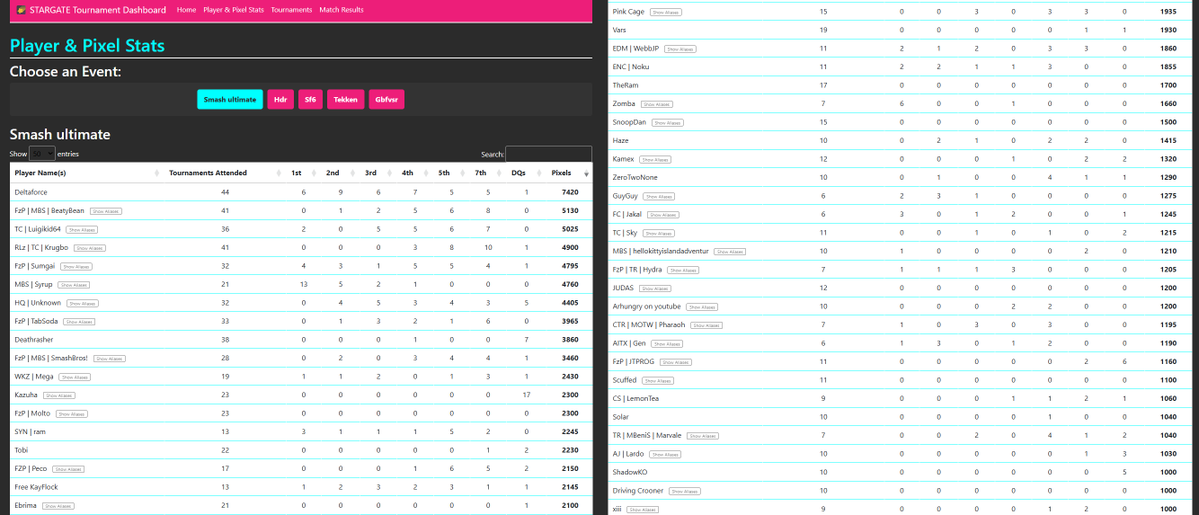
Task: Open the Home nav link
Action: (186, 10)
